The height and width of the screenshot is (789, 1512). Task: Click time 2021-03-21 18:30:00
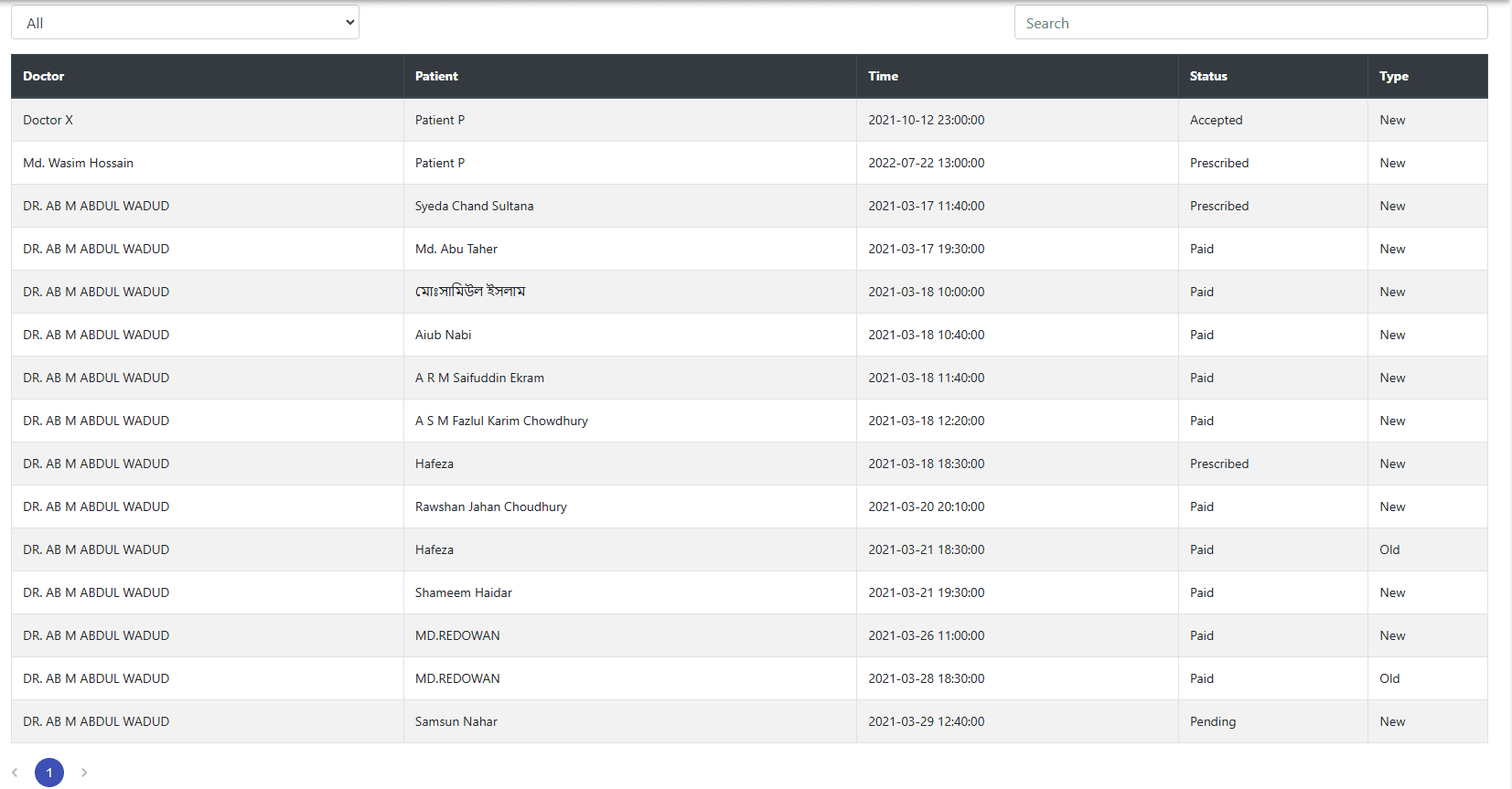926,549
